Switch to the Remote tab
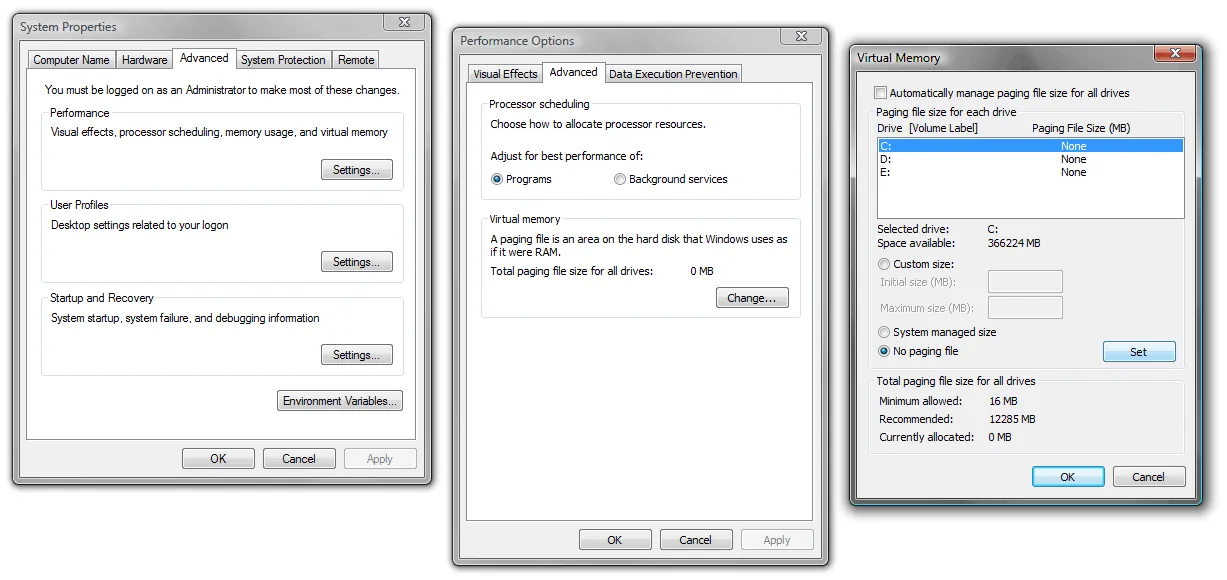The image size is (1227, 580). tap(356, 60)
